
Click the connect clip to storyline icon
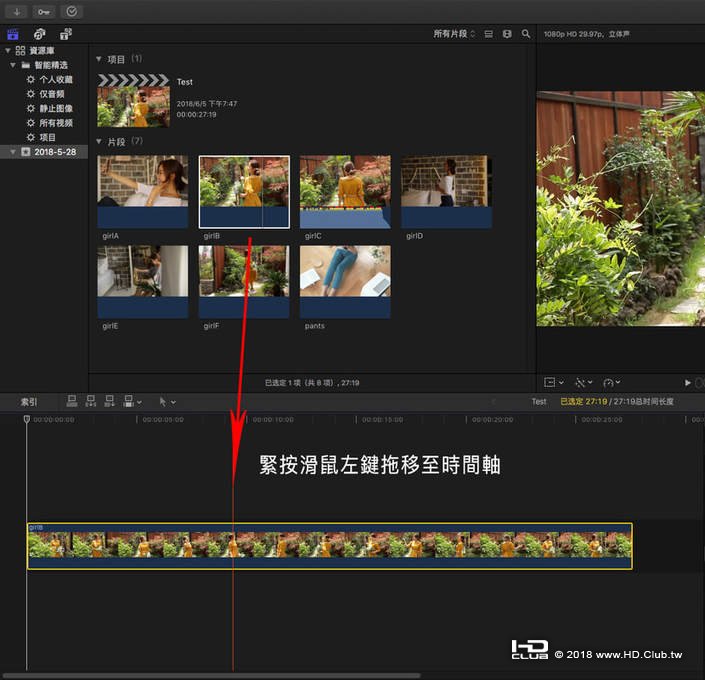pos(72,401)
